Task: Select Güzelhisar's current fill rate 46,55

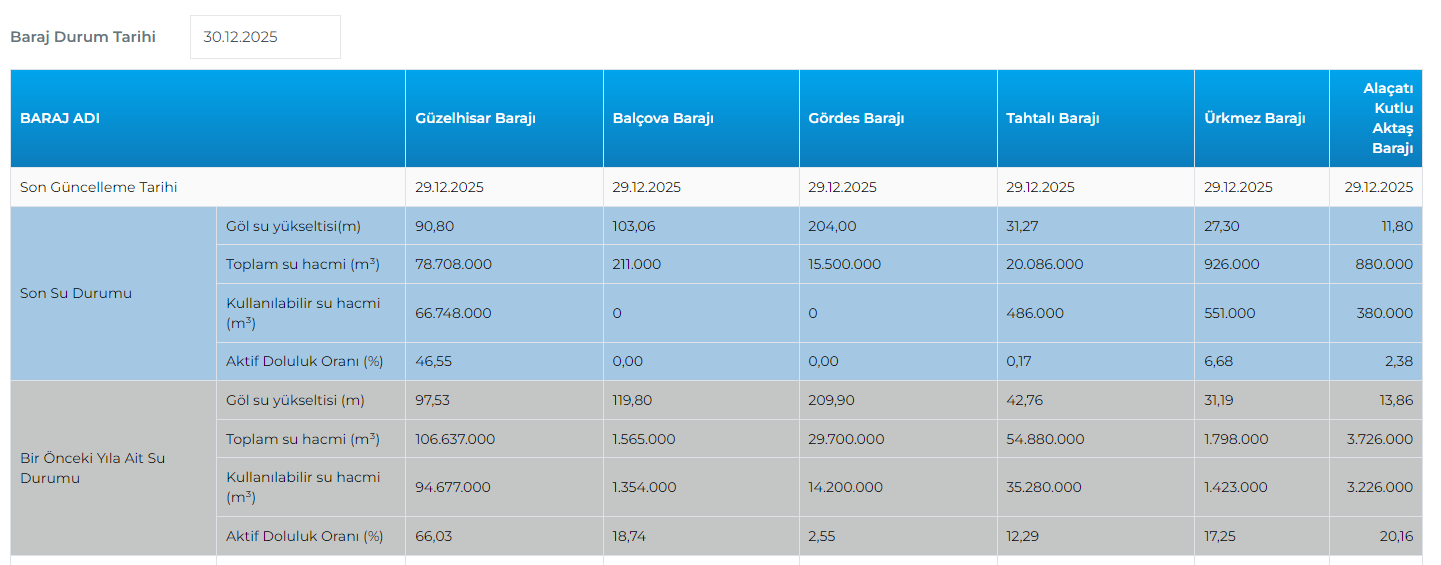Action: pyautogui.click(x=434, y=361)
